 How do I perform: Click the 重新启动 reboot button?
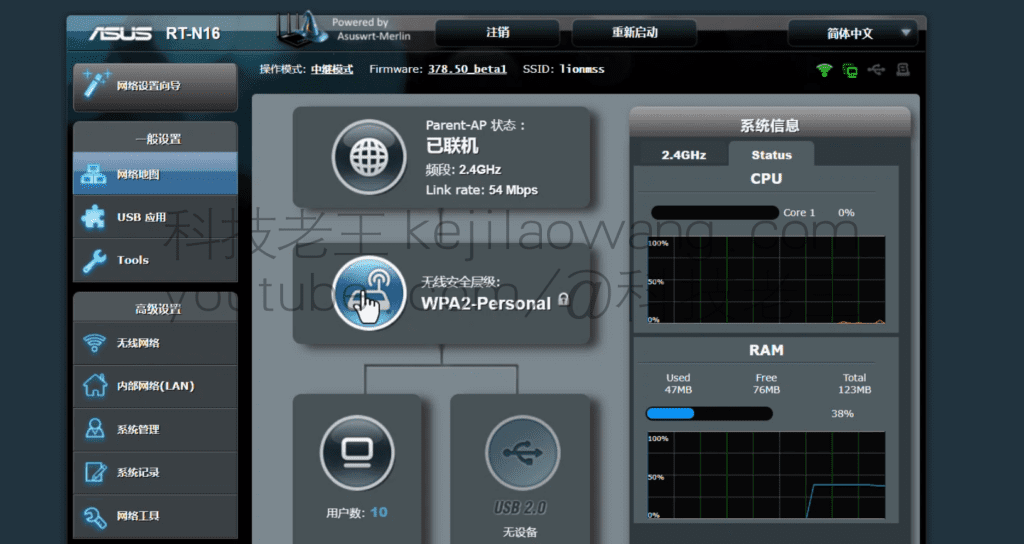click(x=634, y=33)
